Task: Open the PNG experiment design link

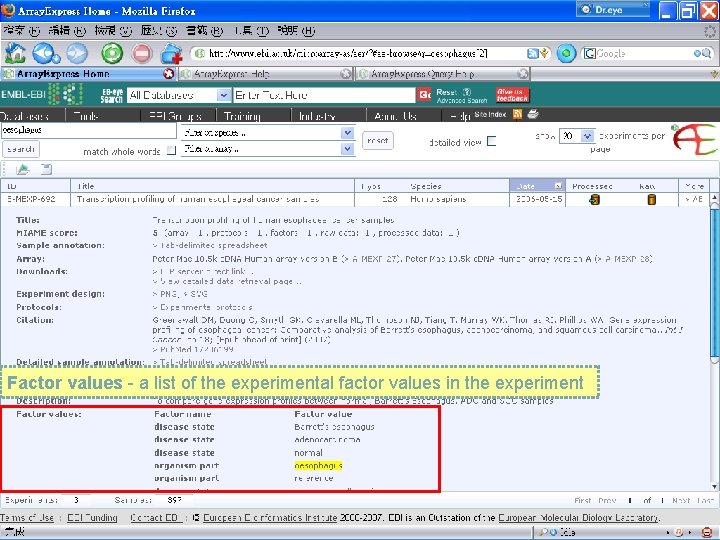Action: coord(166,294)
